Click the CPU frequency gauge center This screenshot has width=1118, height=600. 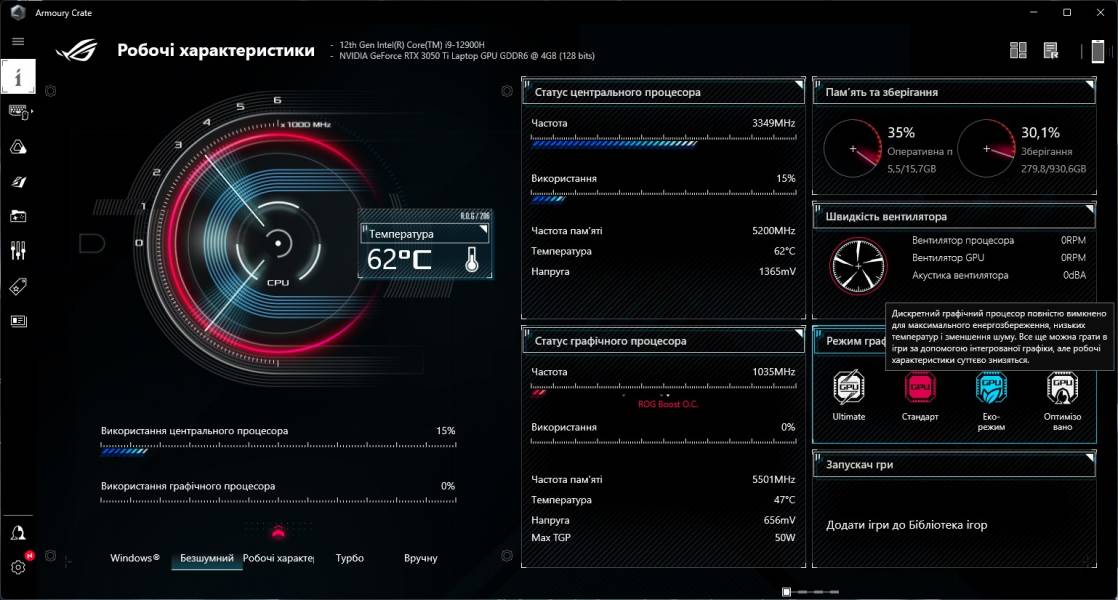click(278, 244)
